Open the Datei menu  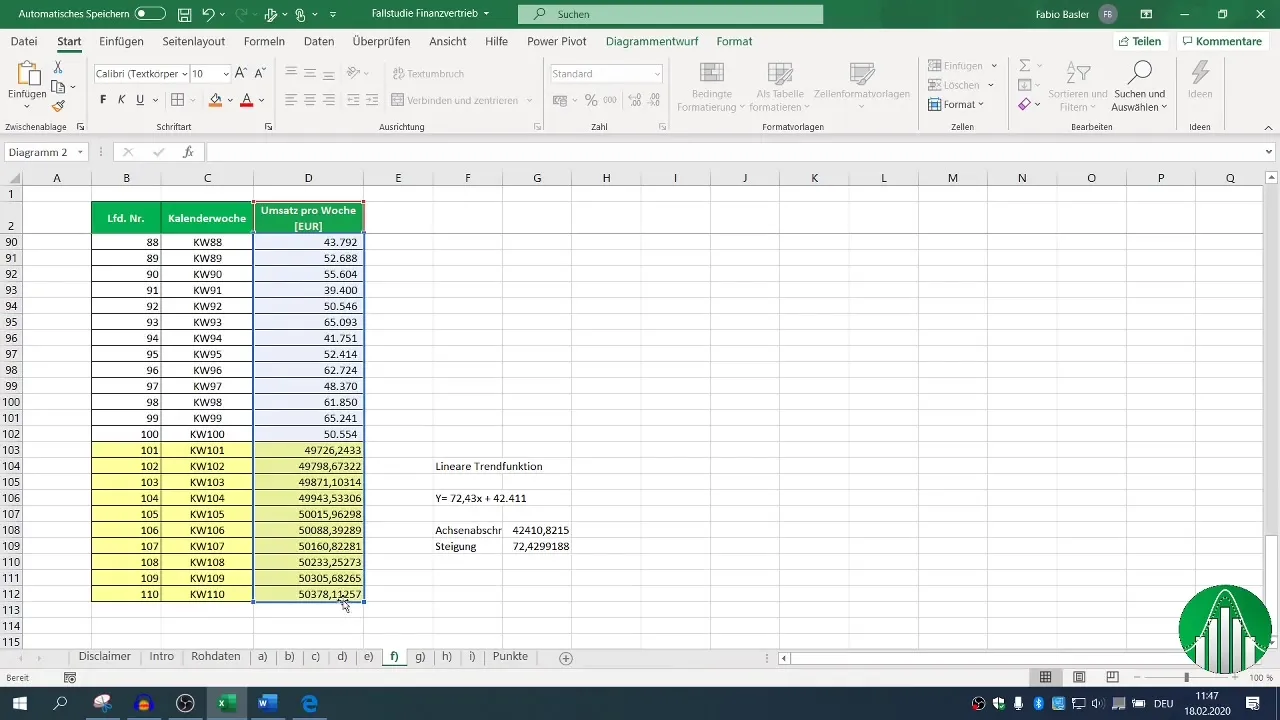tap(24, 41)
